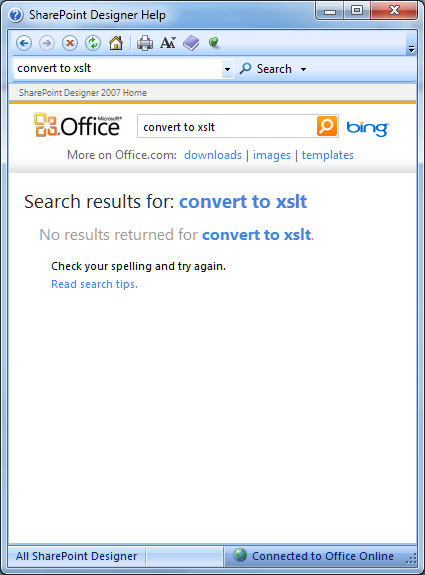Open the downloads link
Screen dimensions: 425x575
tap(213, 155)
